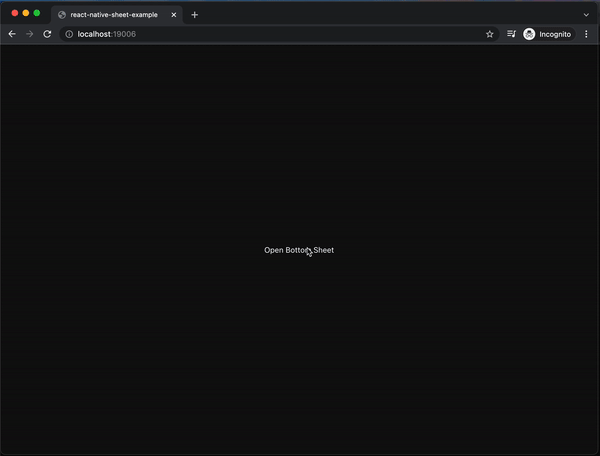Screen dimensions: 600x456
Task: View site information icon in address bar
Action: (x=69, y=34)
